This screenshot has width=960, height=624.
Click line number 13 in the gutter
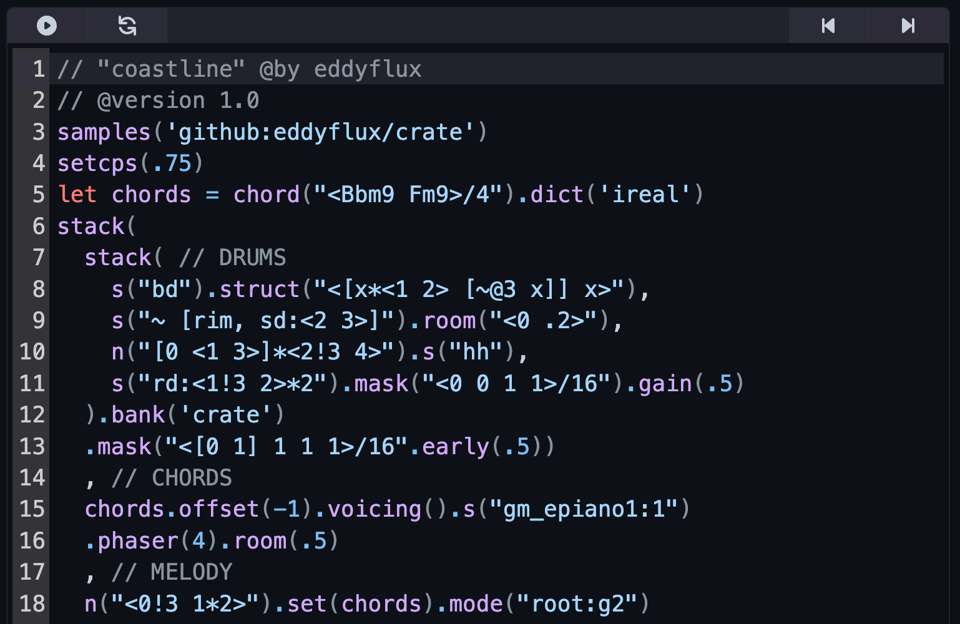[32, 446]
